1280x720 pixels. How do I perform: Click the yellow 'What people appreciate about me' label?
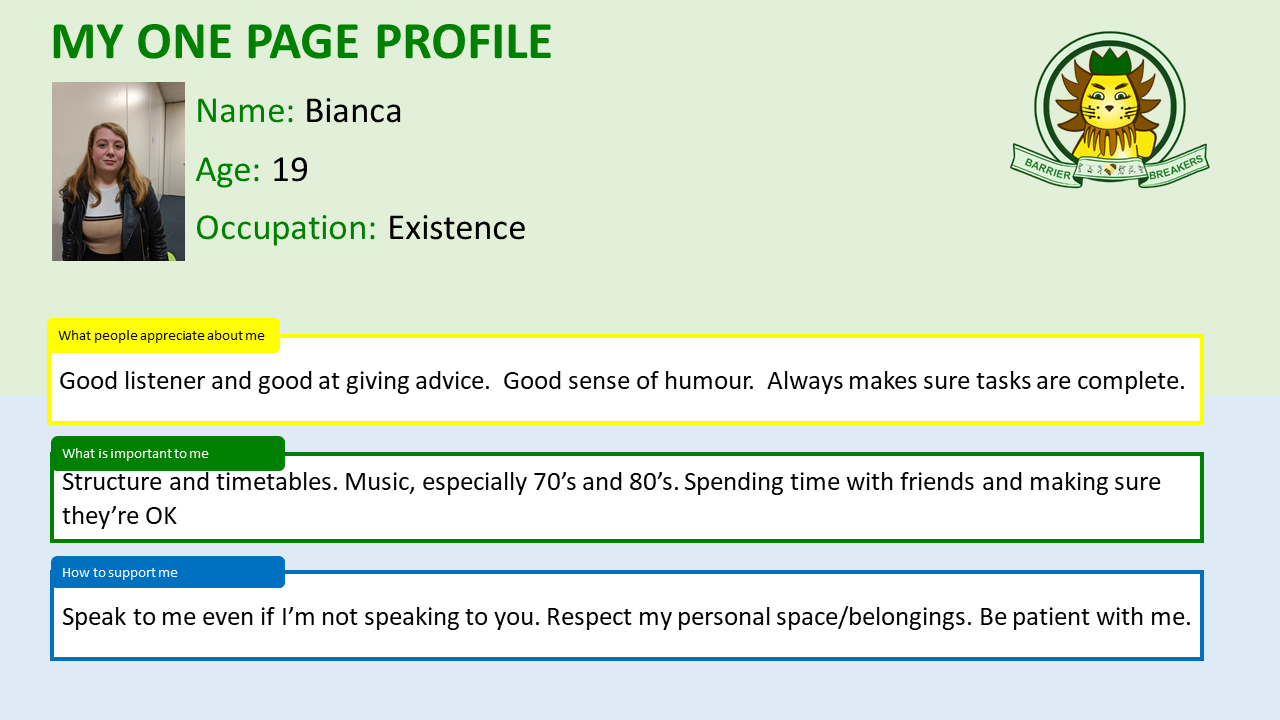(x=163, y=335)
